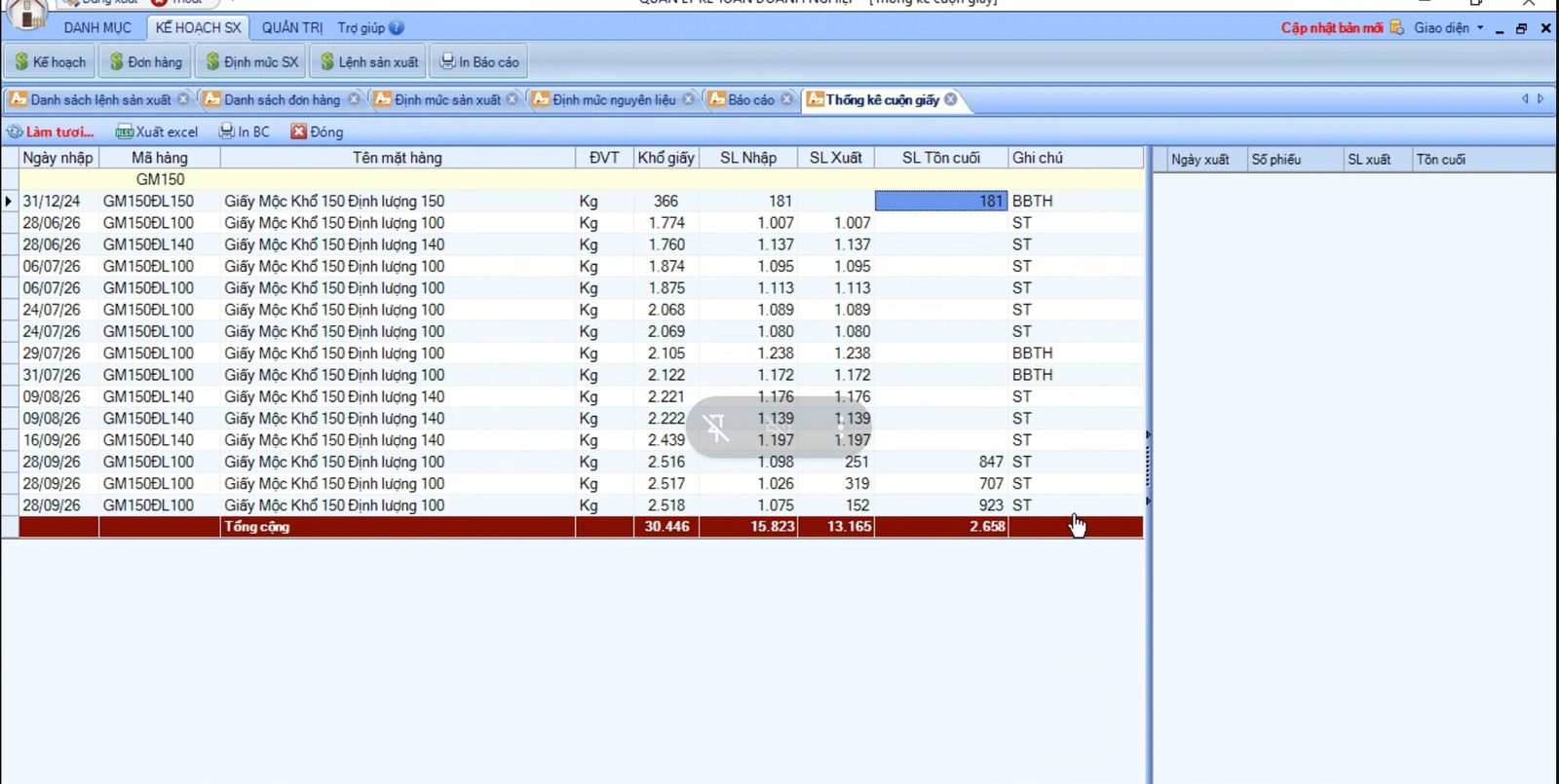Click Cập nhật bản mới link

click(1332, 27)
